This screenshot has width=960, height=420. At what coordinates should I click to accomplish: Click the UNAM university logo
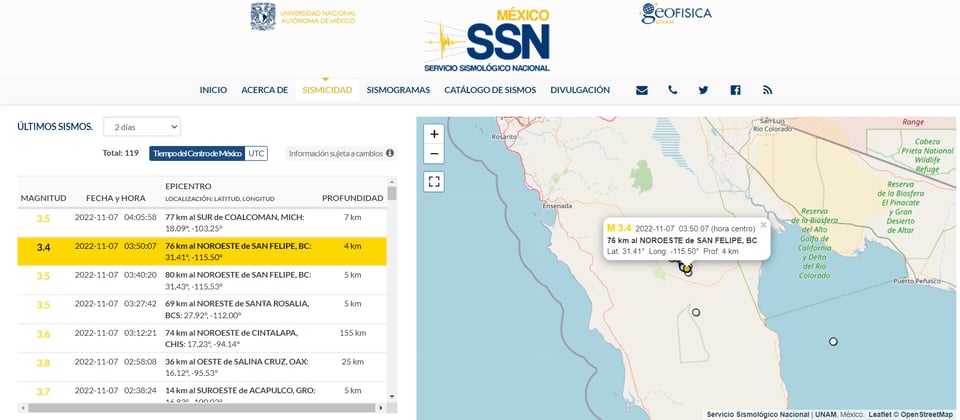coord(303,17)
